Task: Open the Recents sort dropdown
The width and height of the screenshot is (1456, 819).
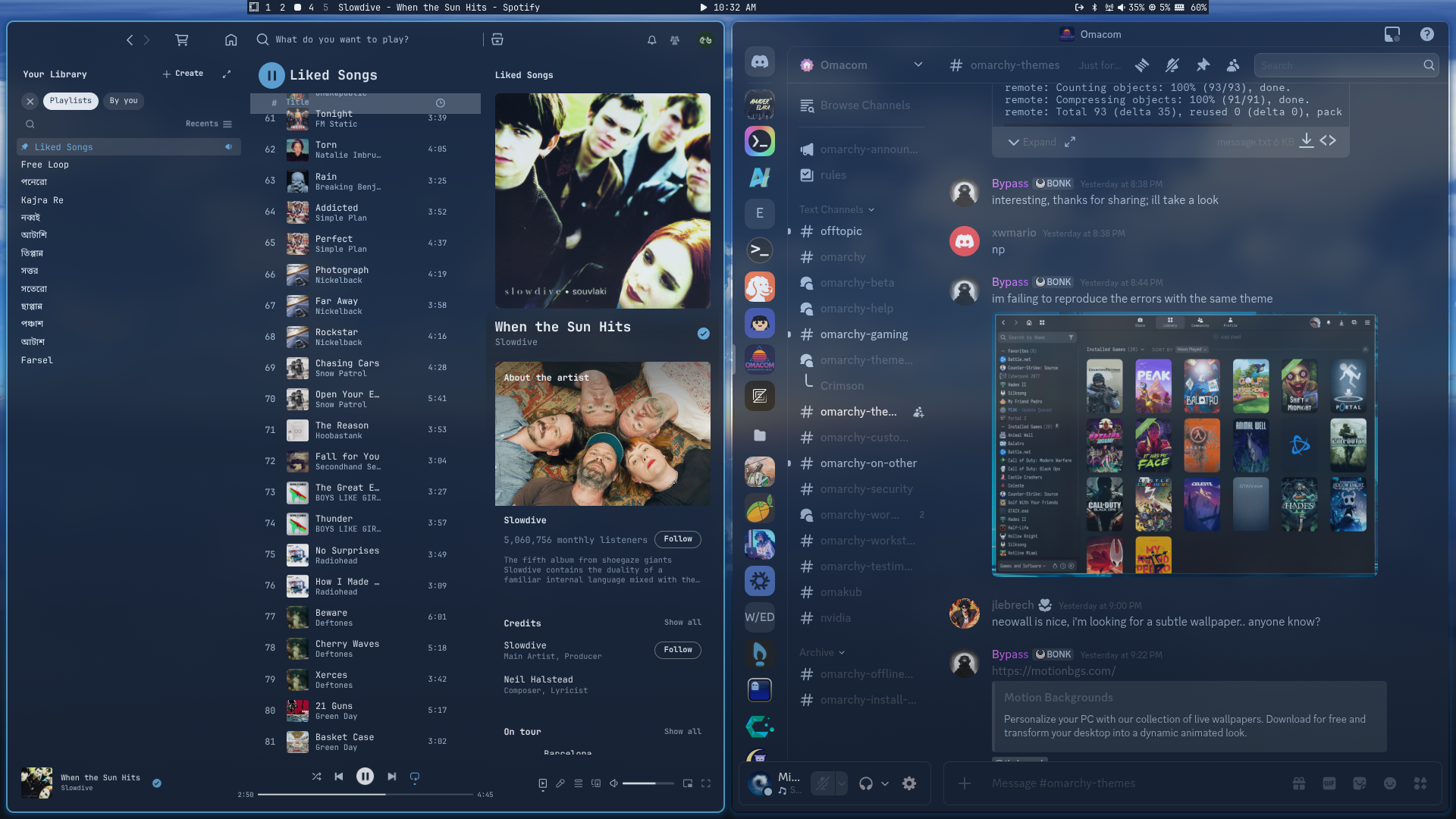Action: 209,124
